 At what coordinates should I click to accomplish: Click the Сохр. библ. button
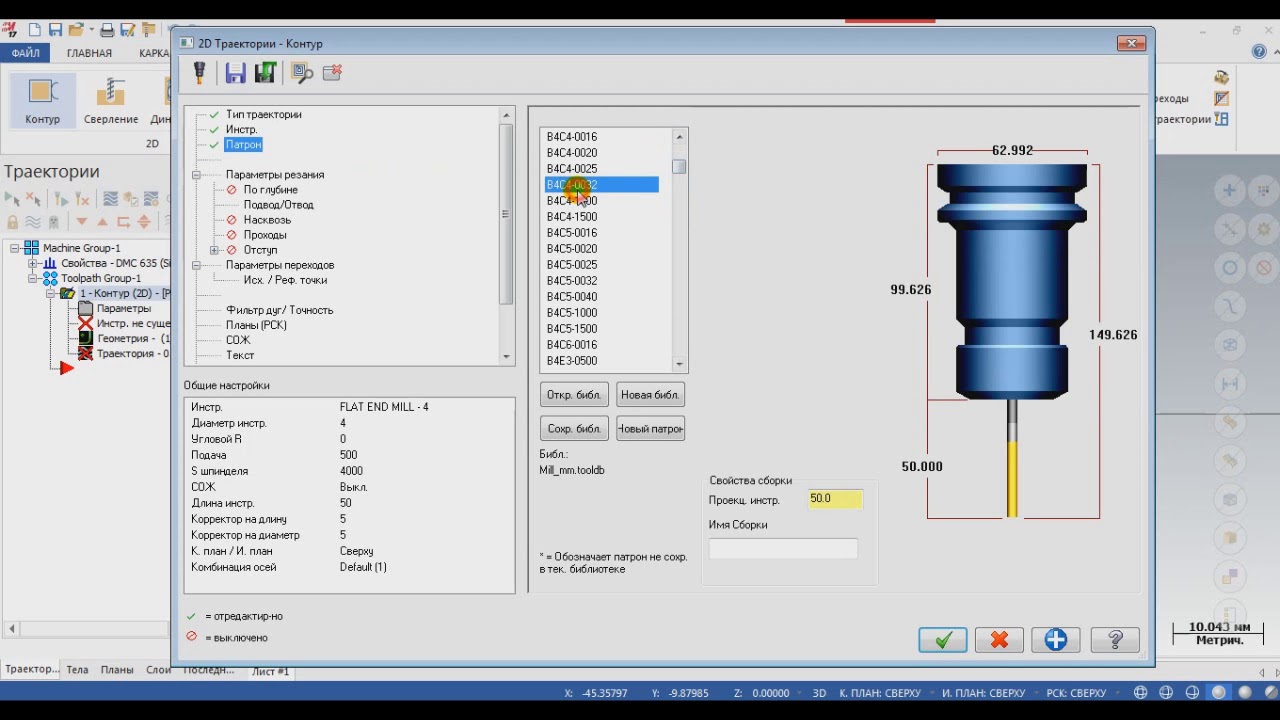[x=574, y=429]
